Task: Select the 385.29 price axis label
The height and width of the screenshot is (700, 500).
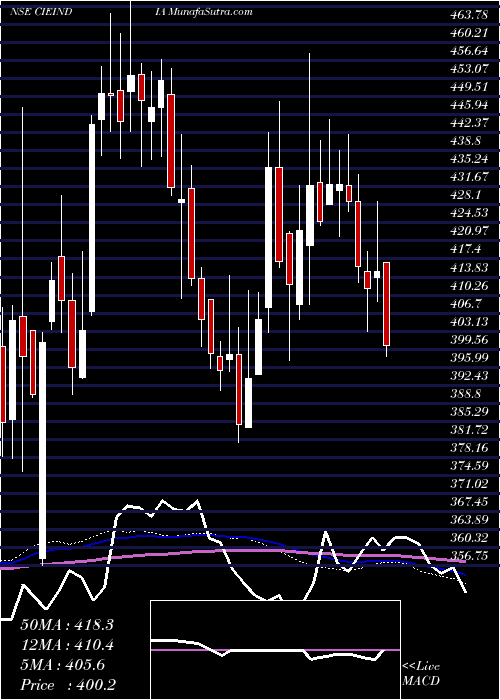Action: tap(468, 412)
